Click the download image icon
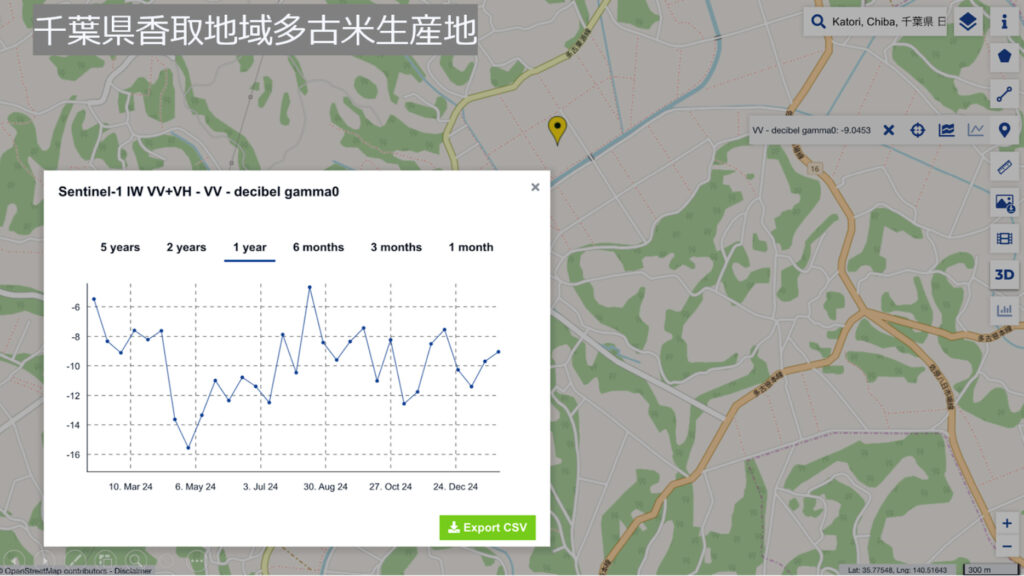 click(x=1005, y=203)
